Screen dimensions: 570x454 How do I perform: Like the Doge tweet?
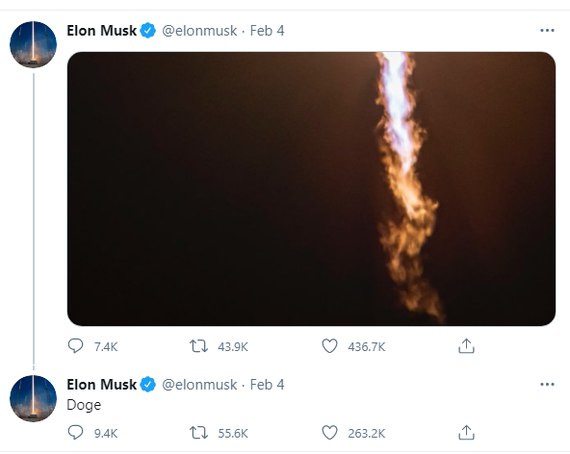tap(330, 433)
